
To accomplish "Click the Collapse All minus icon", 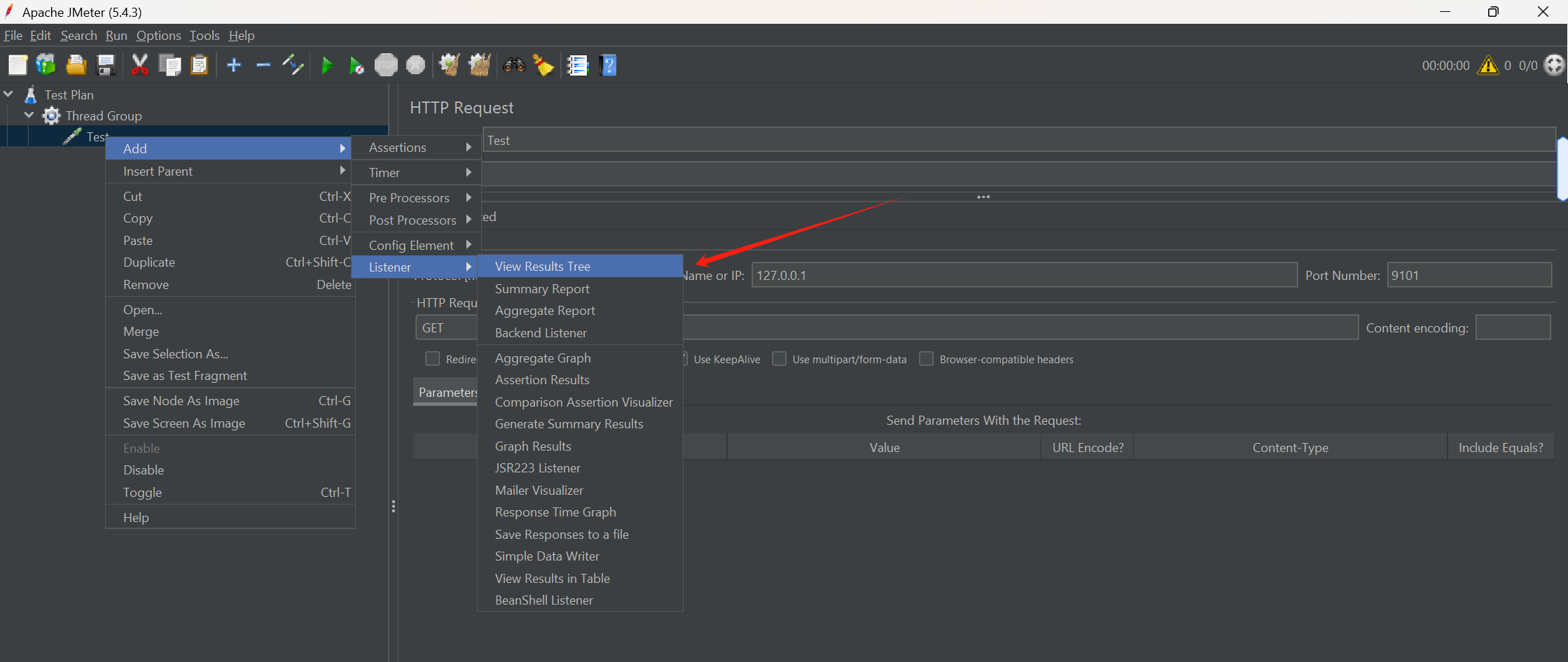I will click(x=263, y=65).
